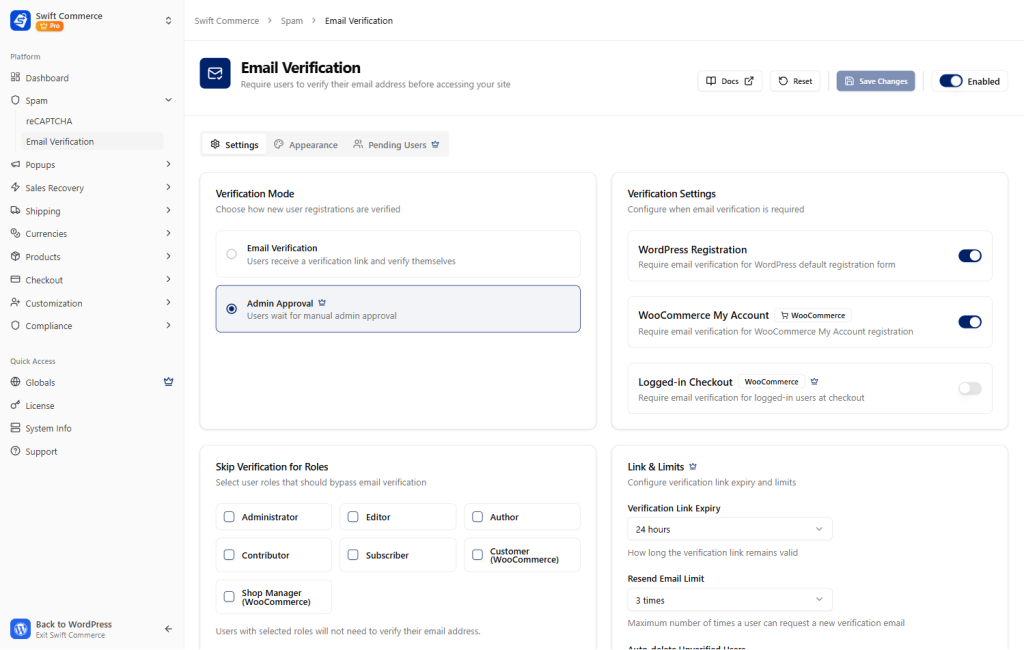Click the crown icon next to Link & Limits
Viewport: 1024px width, 650px height.
pyautogui.click(x=693, y=466)
